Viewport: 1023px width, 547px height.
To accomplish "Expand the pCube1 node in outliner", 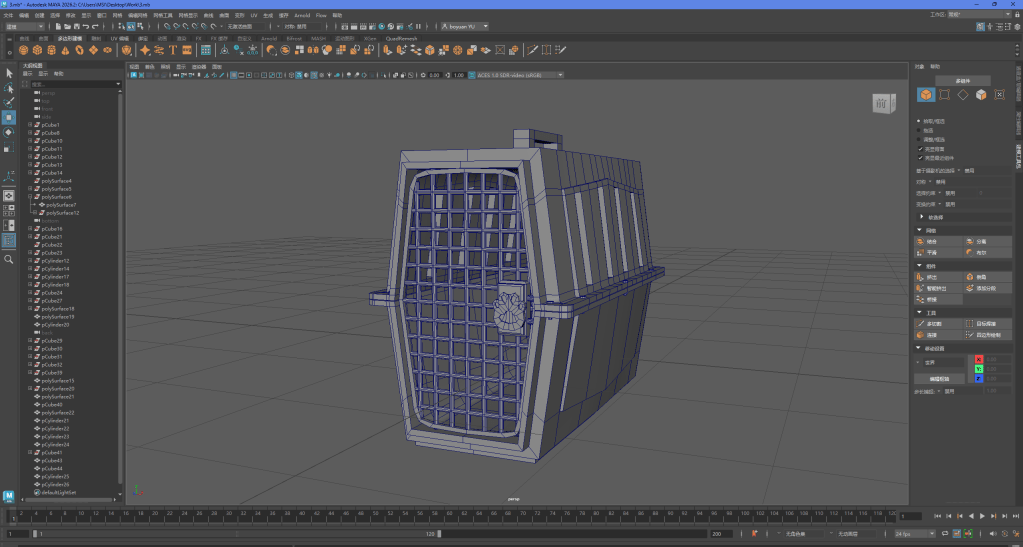I will pos(31,125).
